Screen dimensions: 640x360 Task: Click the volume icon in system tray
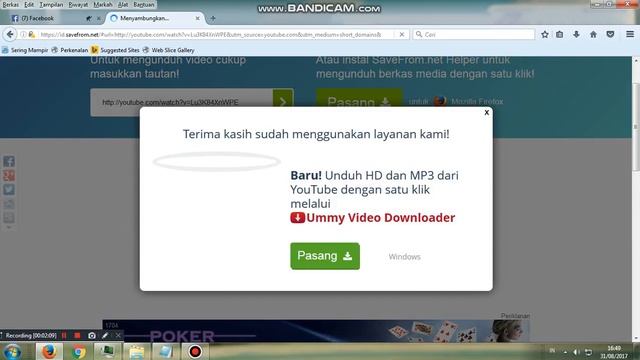tap(576, 352)
